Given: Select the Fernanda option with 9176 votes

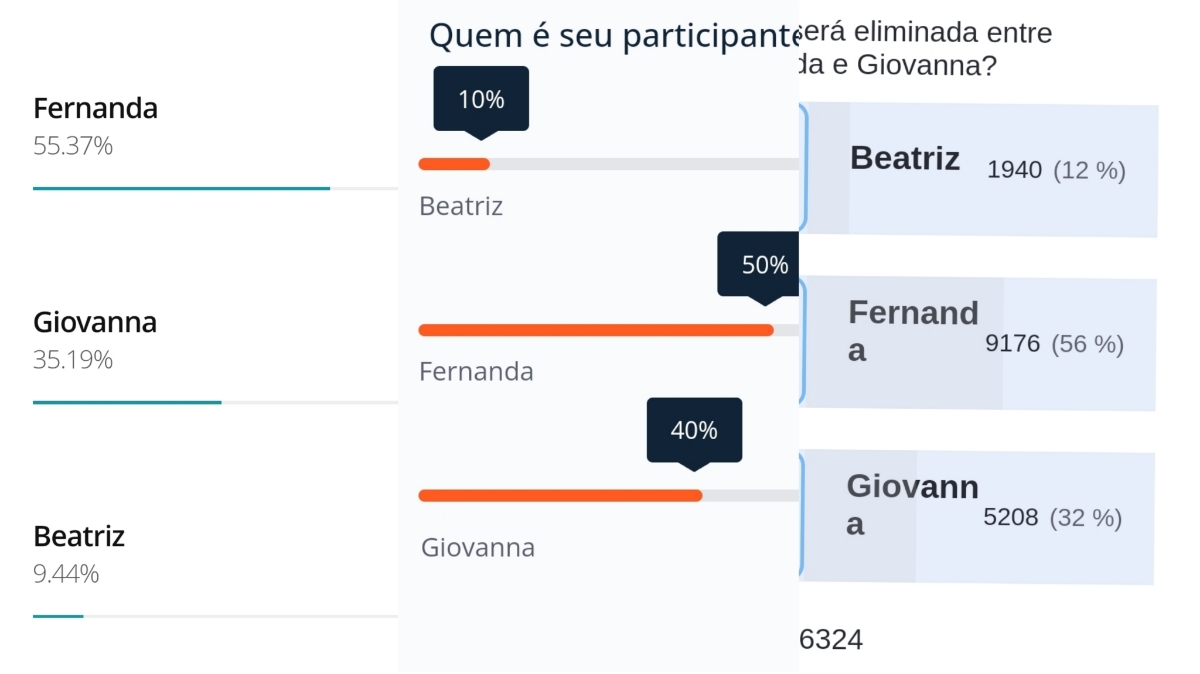Looking at the screenshot, I should tap(980, 343).
